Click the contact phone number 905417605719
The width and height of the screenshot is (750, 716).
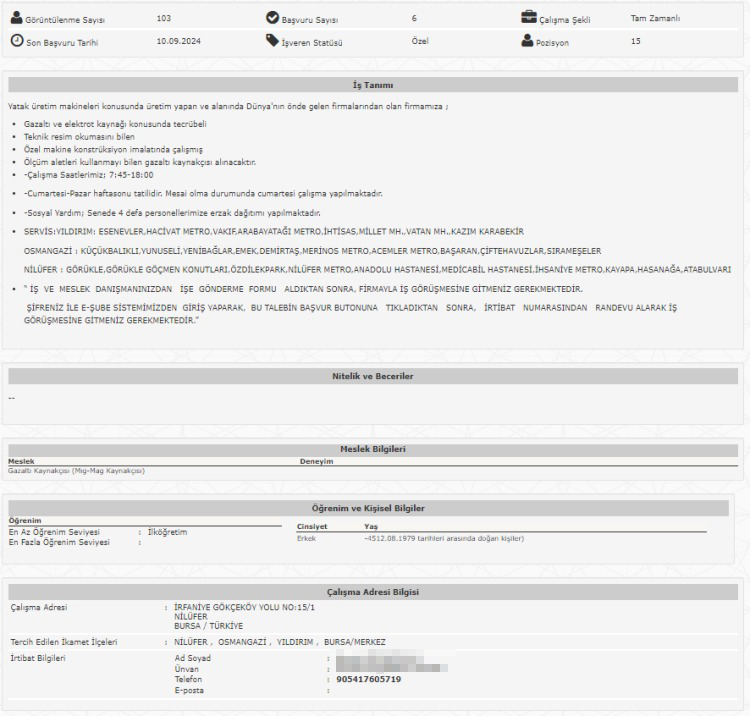(369, 679)
